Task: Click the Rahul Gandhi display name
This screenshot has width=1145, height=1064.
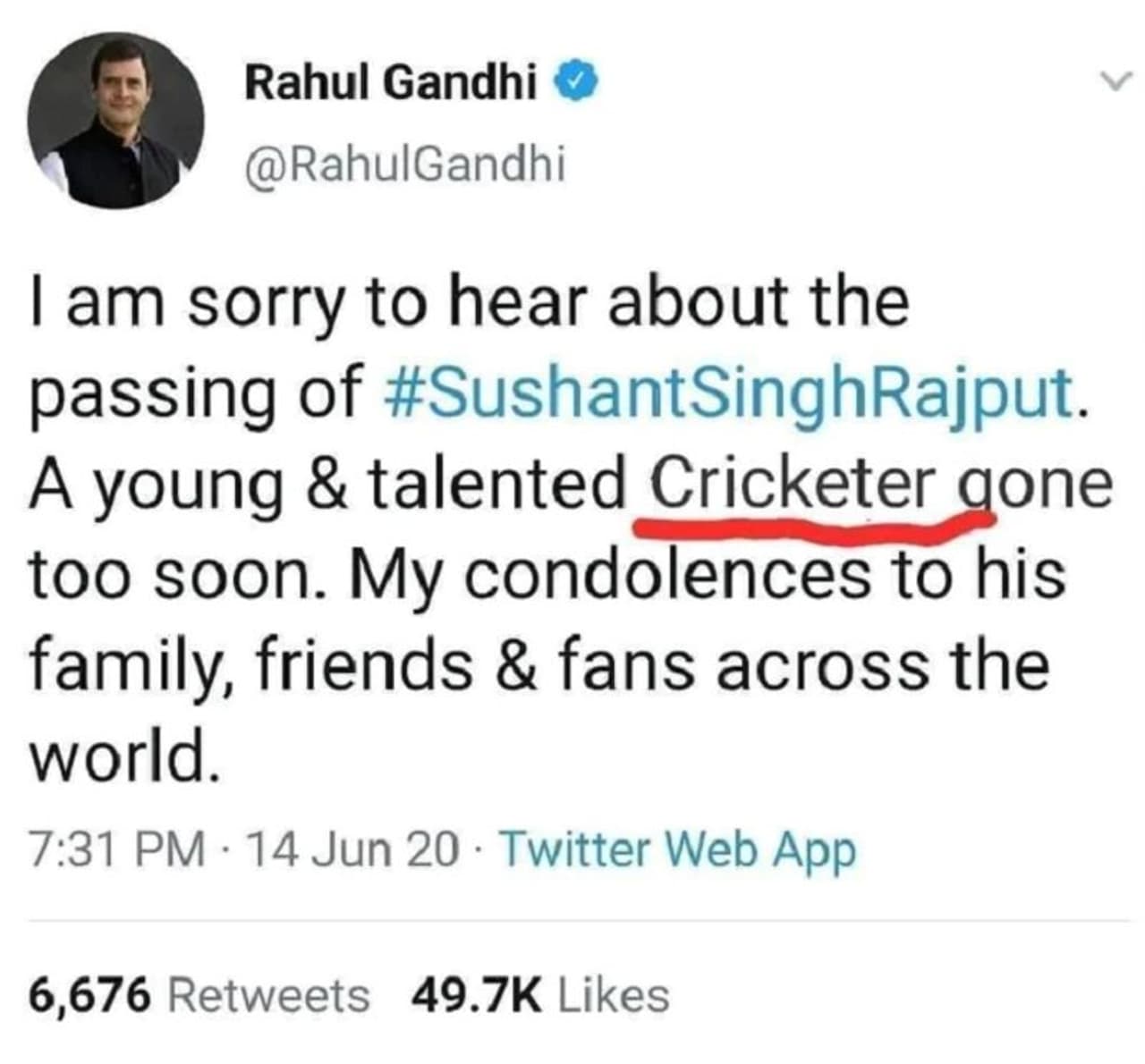Action: point(391,84)
